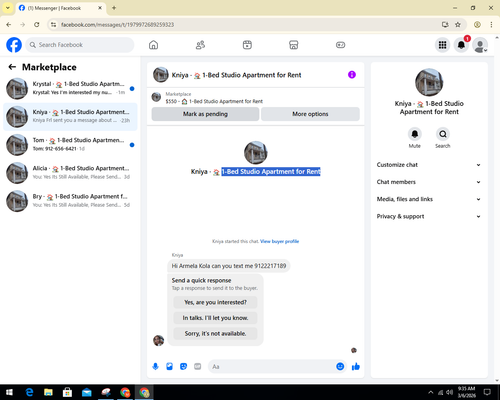Image resolution: width=500 pixels, height=400 pixels.
Task: Open Tom's conversation in the list
Action: [x=70, y=145]
